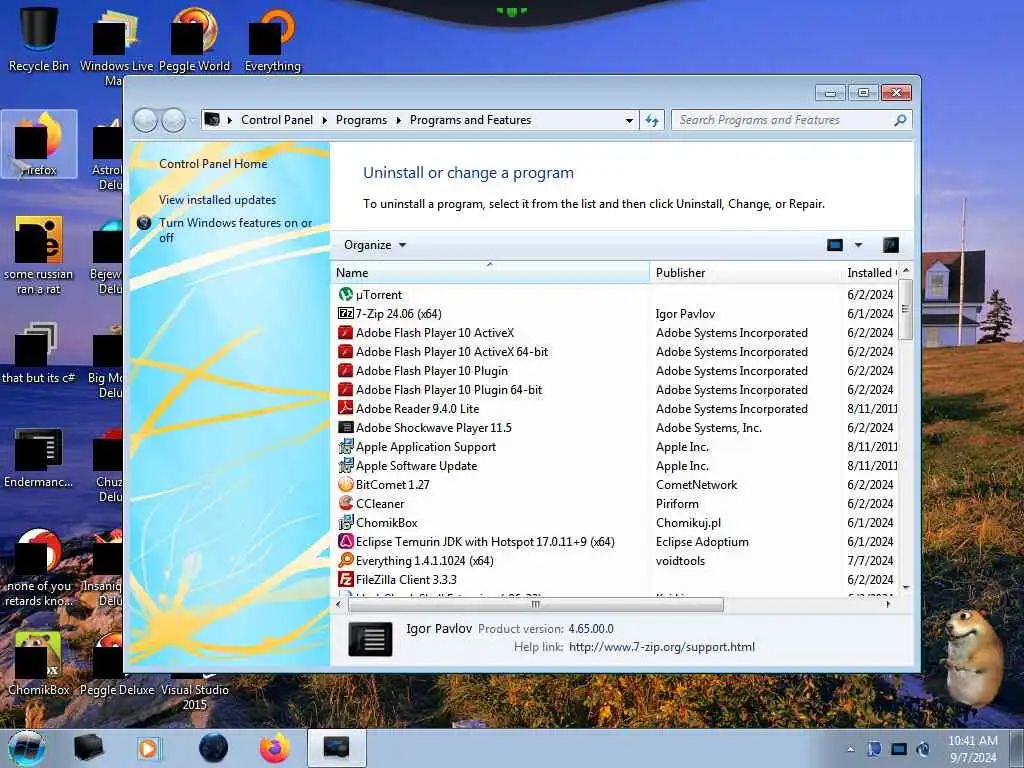The height and width of the screenshot is (768, 1024).
Task: Select Adobe Reader 9.4.0 Lite icon
Action: pyautogui.click(x=345, y=408)
